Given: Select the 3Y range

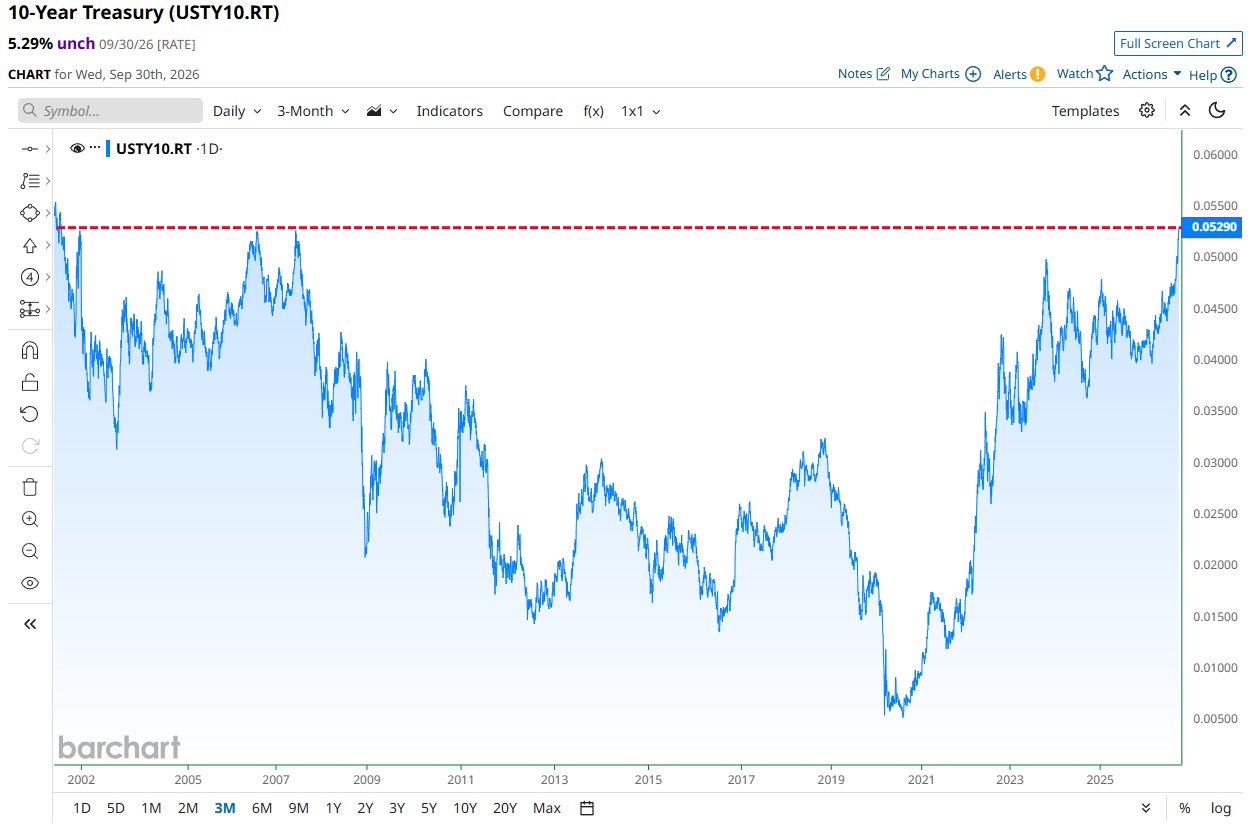Looking at the screenshot, I should click(x=397, y=808).
